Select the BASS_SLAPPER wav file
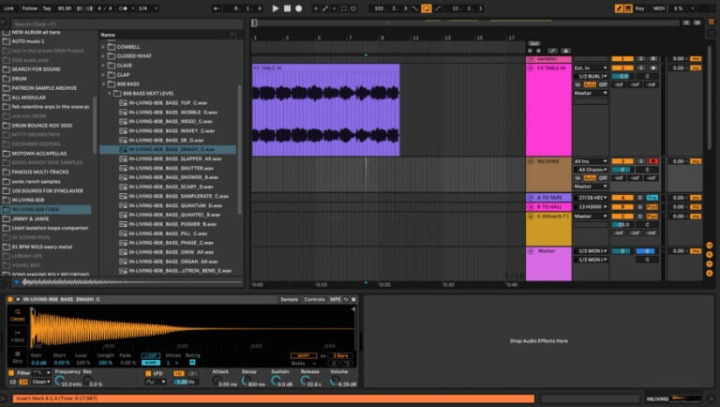This screenshot has height=407, width=720. coord(168,159)
